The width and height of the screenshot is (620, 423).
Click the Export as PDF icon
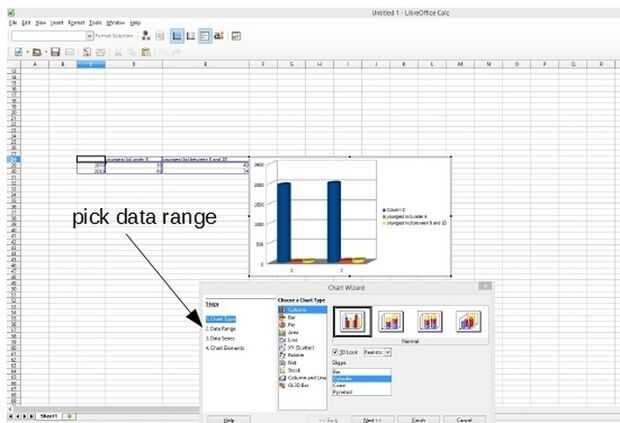click(87, 52)
